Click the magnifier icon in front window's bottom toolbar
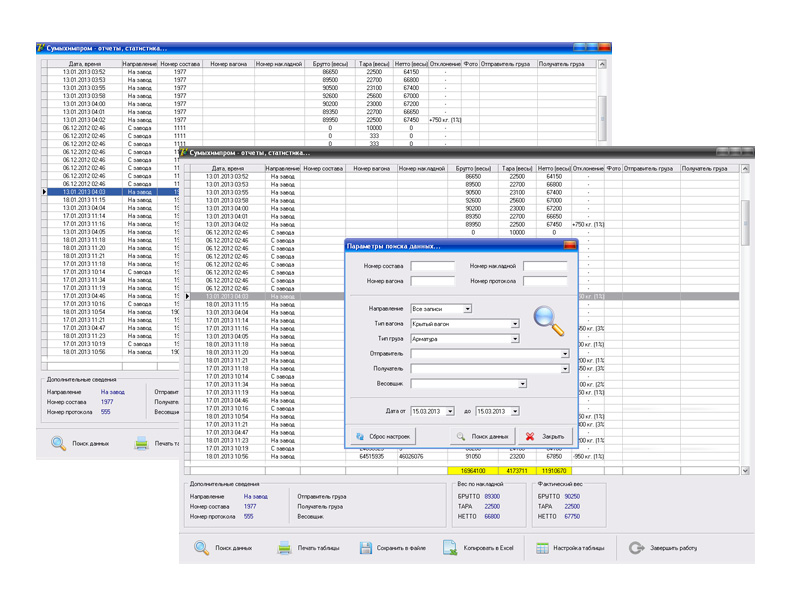Image resolution: width=800 pixels, height=600 pixels. [202, 548]
